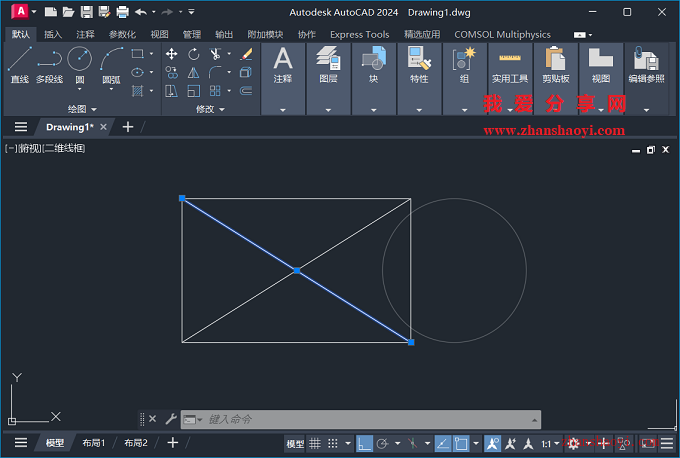
Task: Activate the Move tool
Action: coord(171,54)
